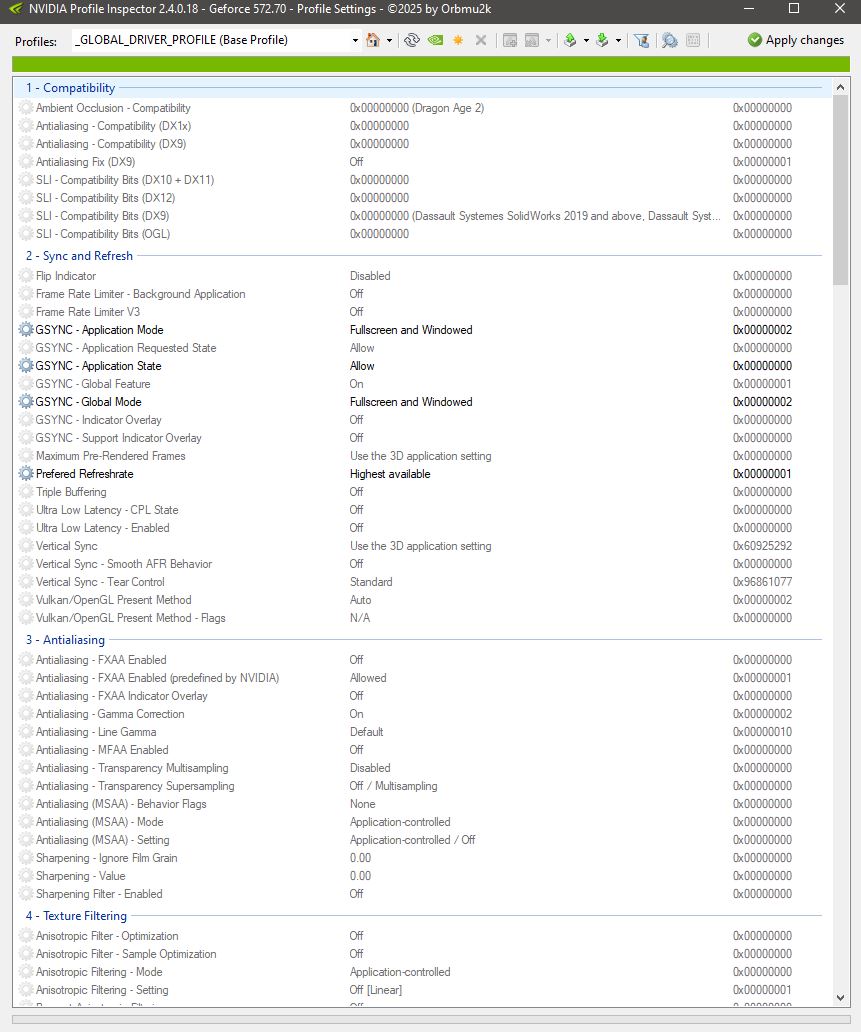
Task: Click the gear icon beside Triple Buffering
Action: click(26, 492)
